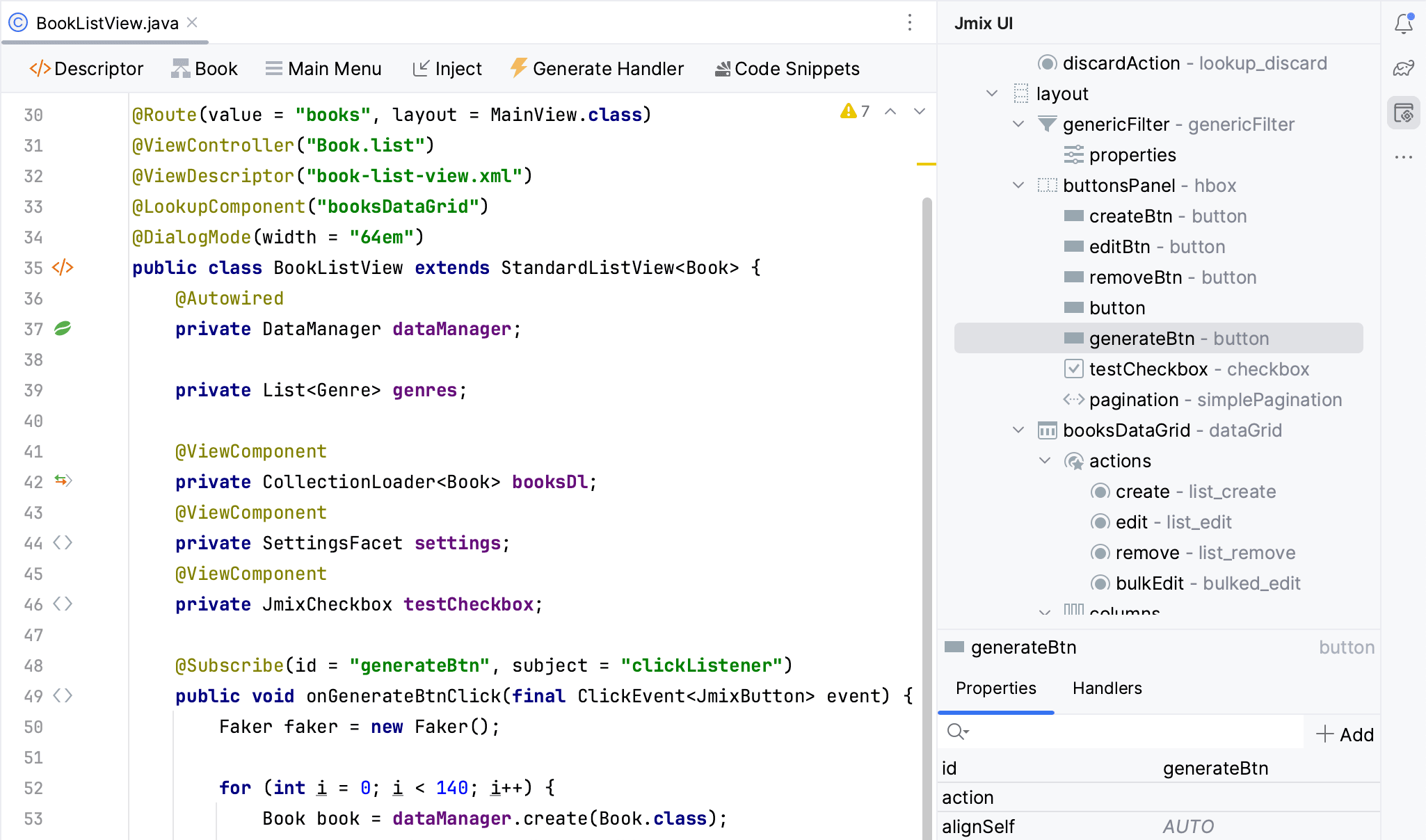Click the notifications bell icon
The height and width of the screenshot is (840, 1426).
click(x=1404, y=24)
